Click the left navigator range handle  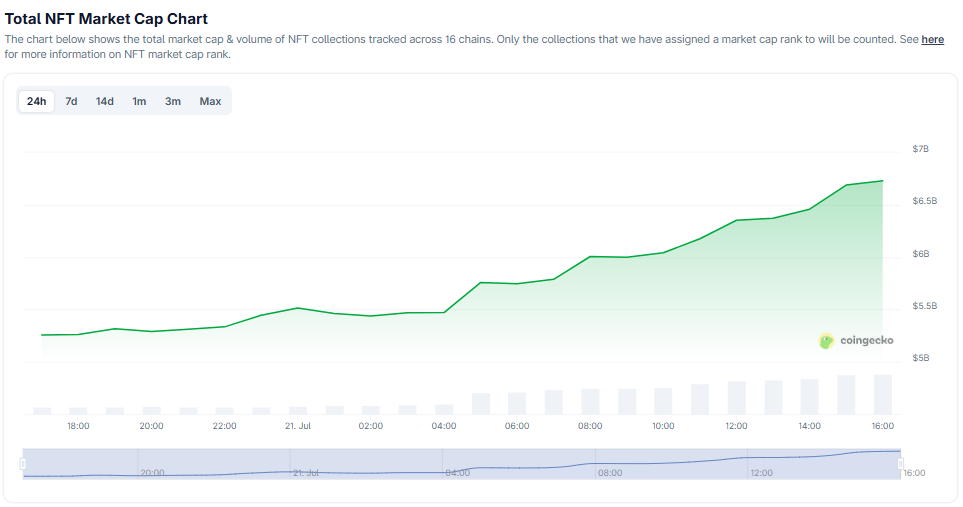pyautogui.click(x=23, y=463)
